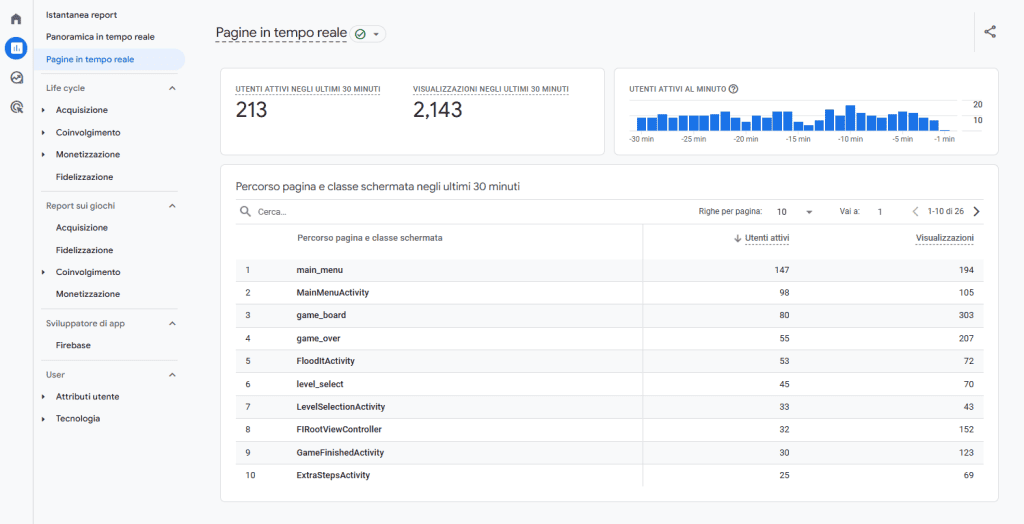Collapse the User section
The width and height of the screenshot is (1024, 524).
pyautogui.click(x=172, y=375)
